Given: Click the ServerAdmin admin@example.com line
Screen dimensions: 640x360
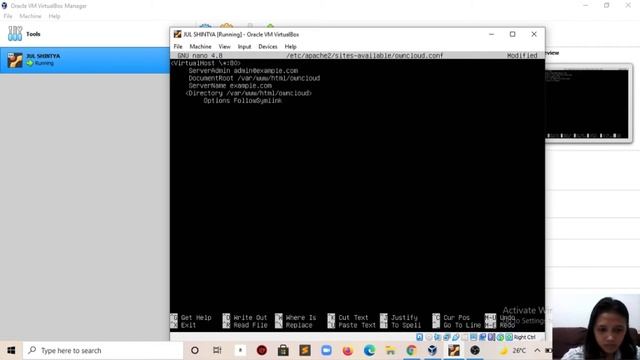Looking at the screenshot, I should [243, 71].
